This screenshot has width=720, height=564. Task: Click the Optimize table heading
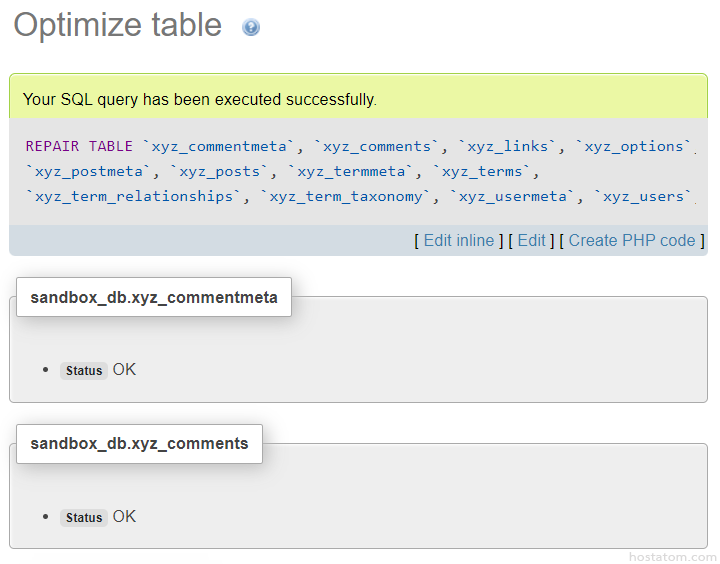pos(118,25)
